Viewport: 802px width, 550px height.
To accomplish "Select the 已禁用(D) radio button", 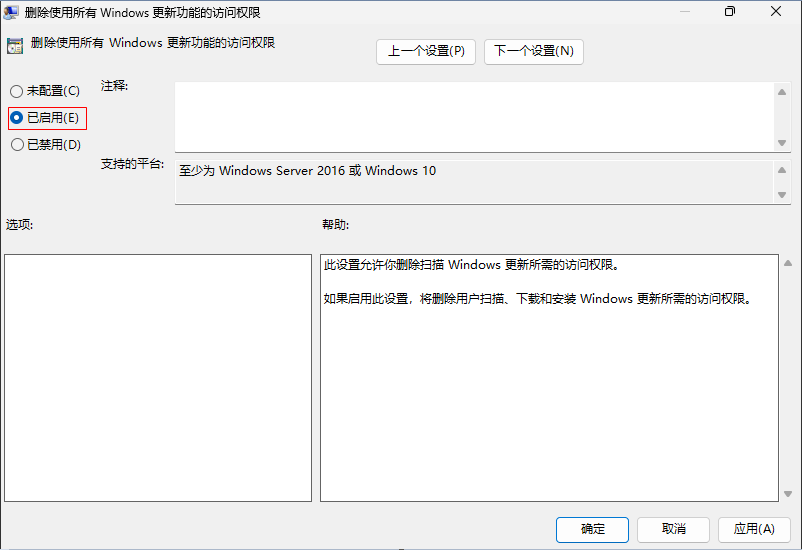I will pyautogui.click(x=46, y=145).
